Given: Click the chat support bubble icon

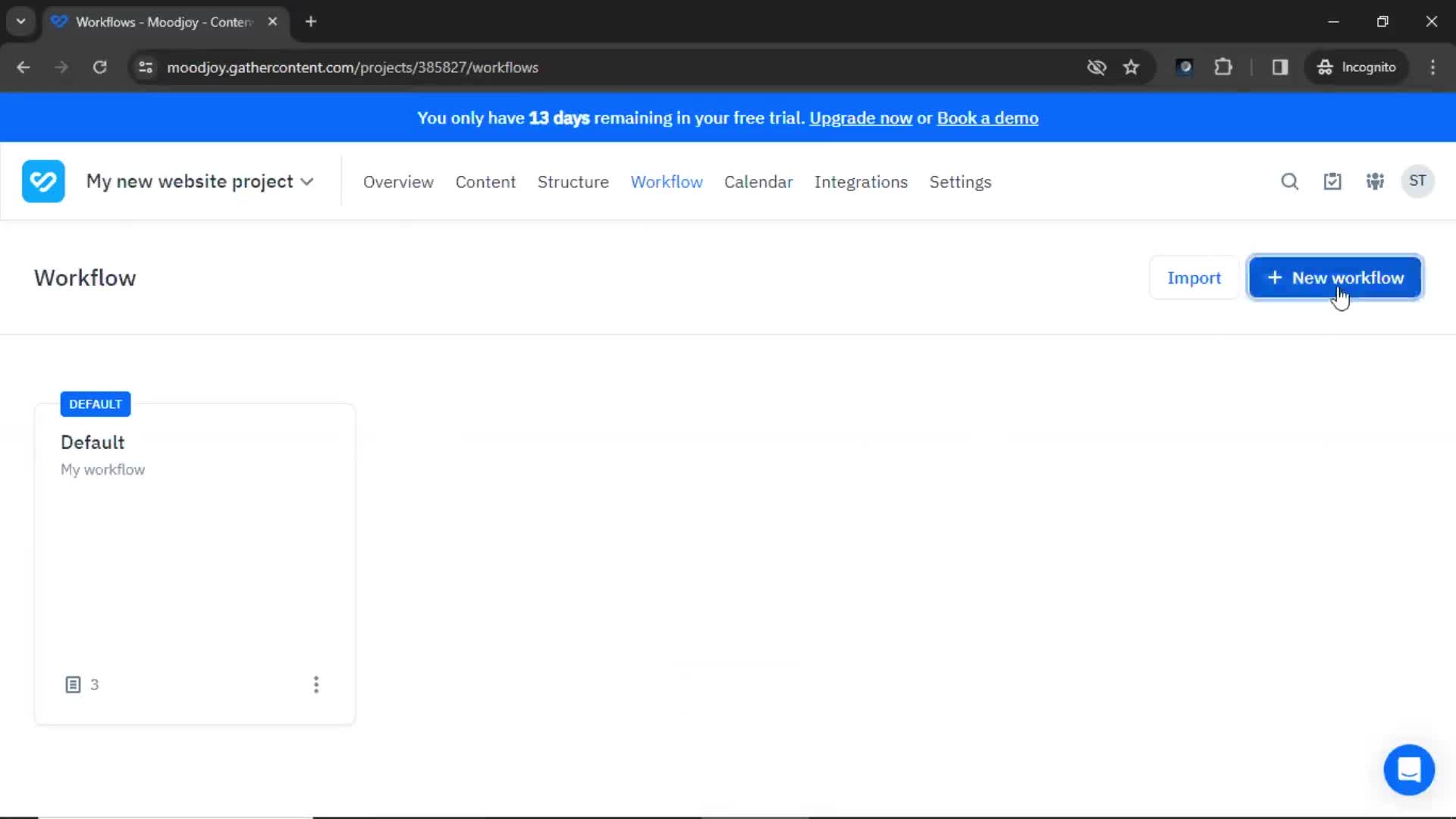Looking at the screenshot, I should 1410,769.
